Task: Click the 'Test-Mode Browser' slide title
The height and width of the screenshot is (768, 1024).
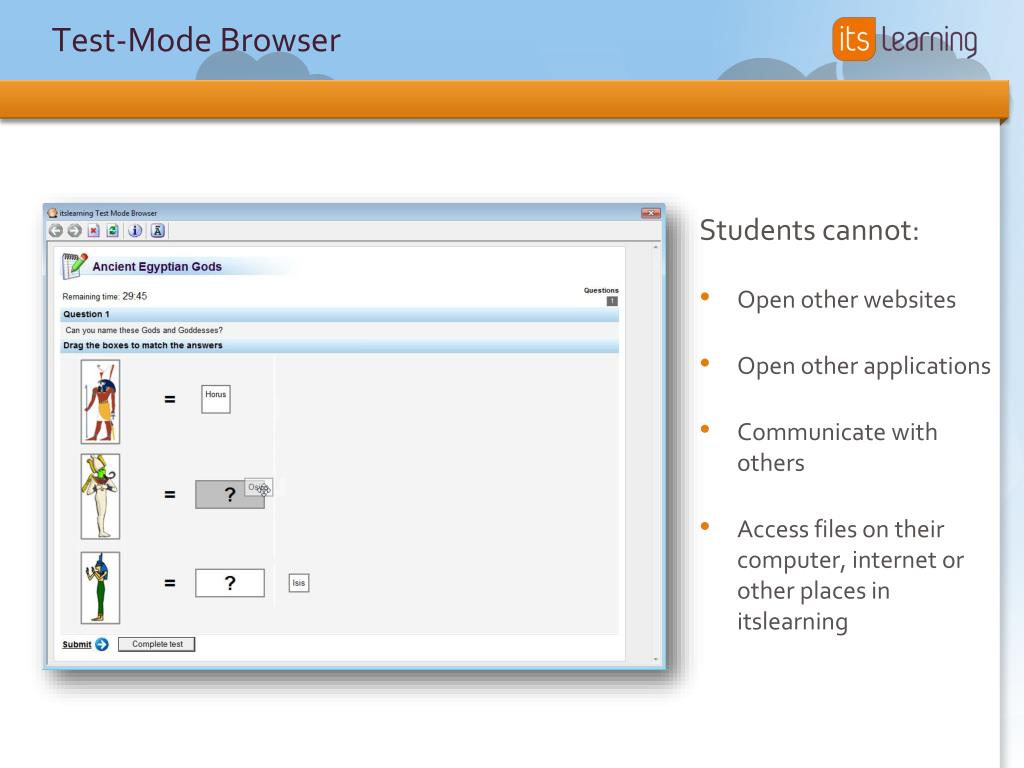Action: [x=196, y=40]
